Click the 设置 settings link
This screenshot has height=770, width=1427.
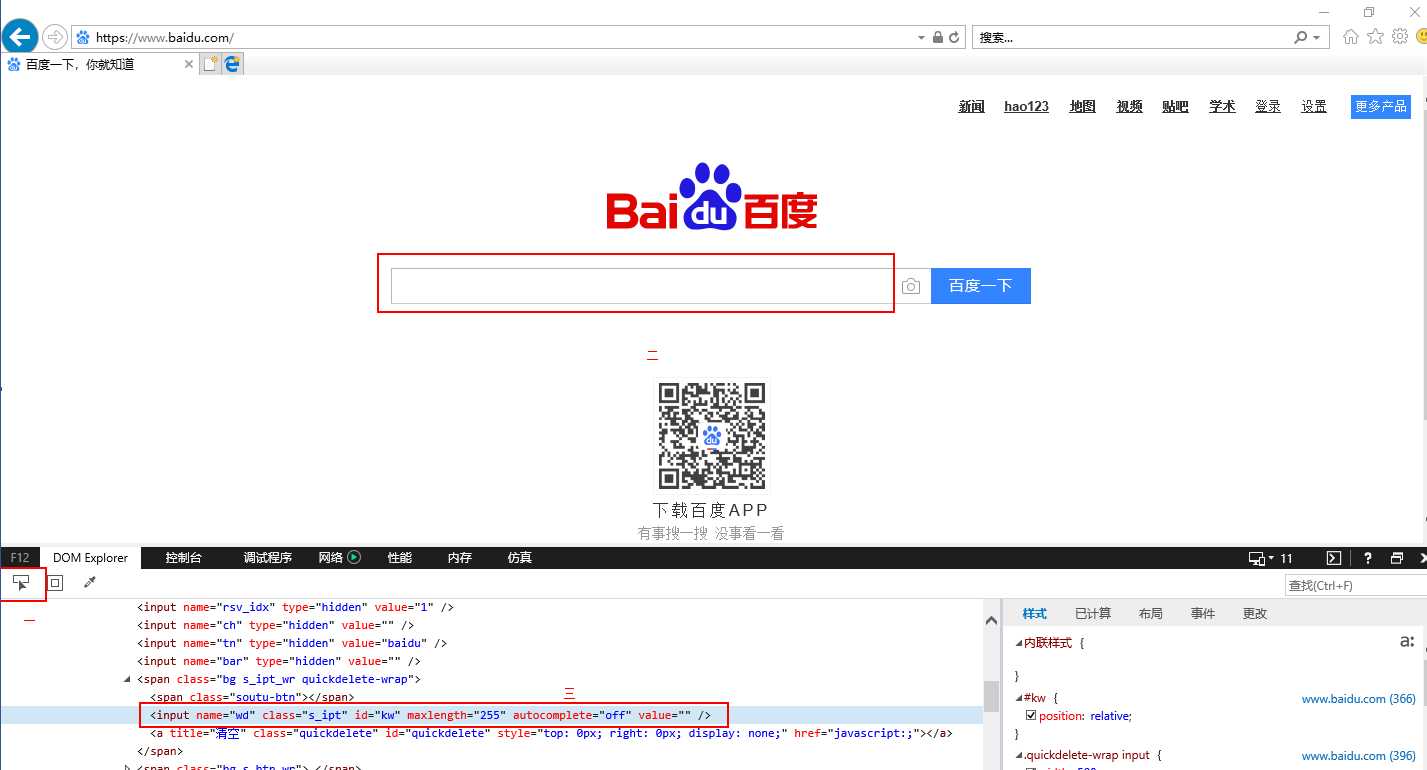tap(1313, 106)
